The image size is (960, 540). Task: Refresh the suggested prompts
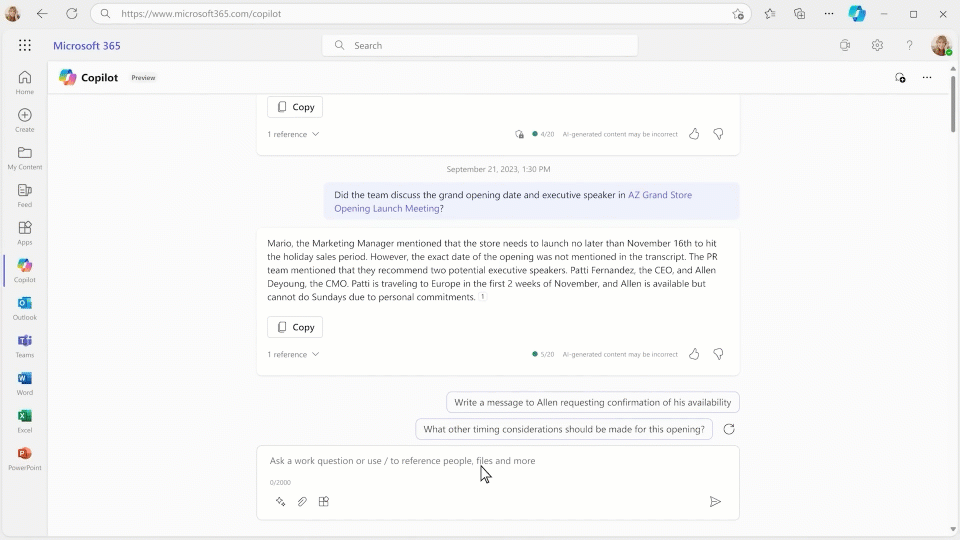click(x=729, y=429)
